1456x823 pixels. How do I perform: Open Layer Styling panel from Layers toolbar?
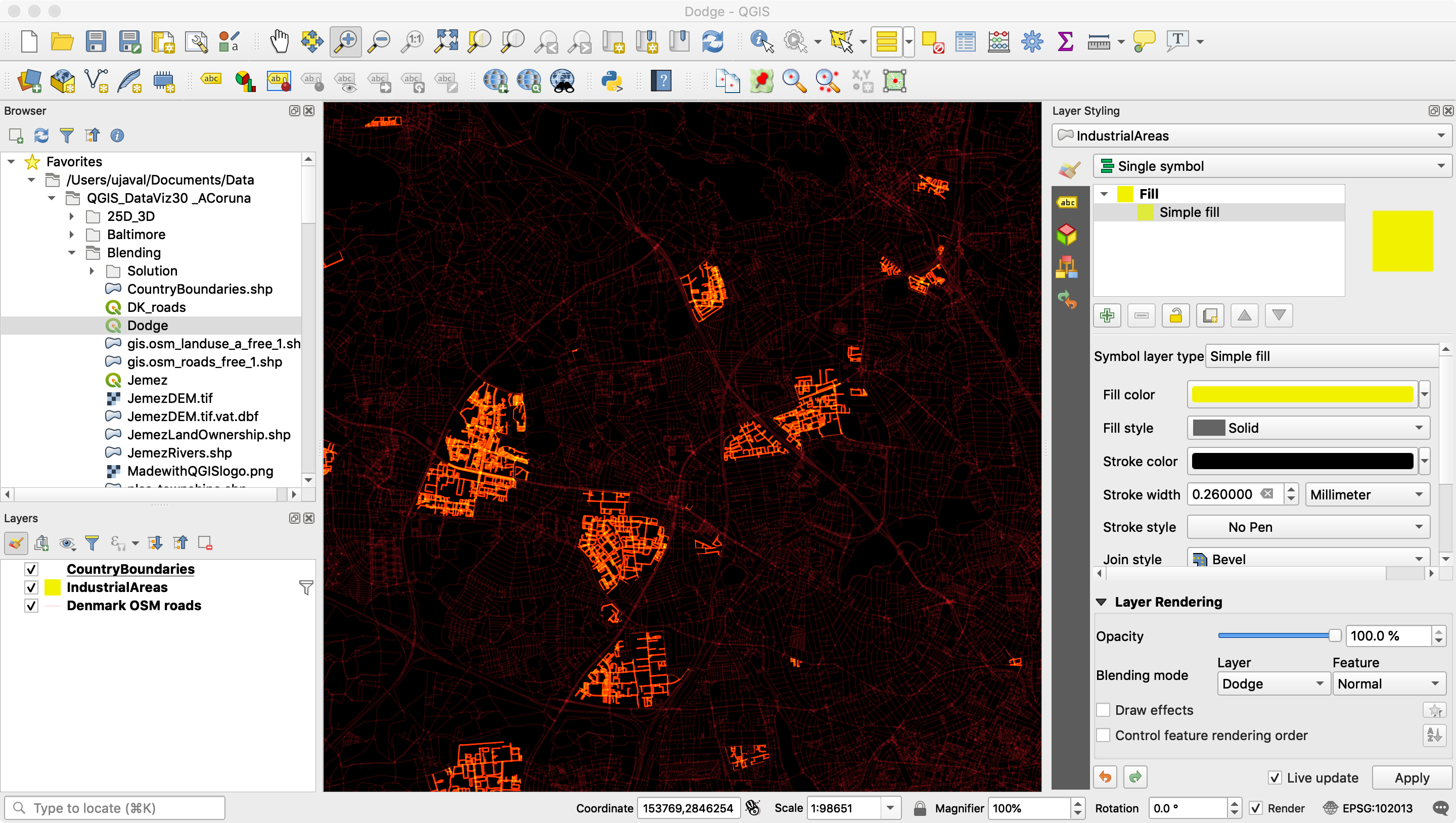tap(16, 543)
